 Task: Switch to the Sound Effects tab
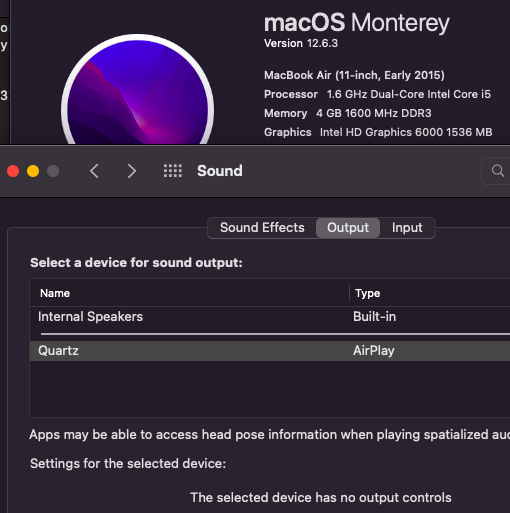pos(262,228)
